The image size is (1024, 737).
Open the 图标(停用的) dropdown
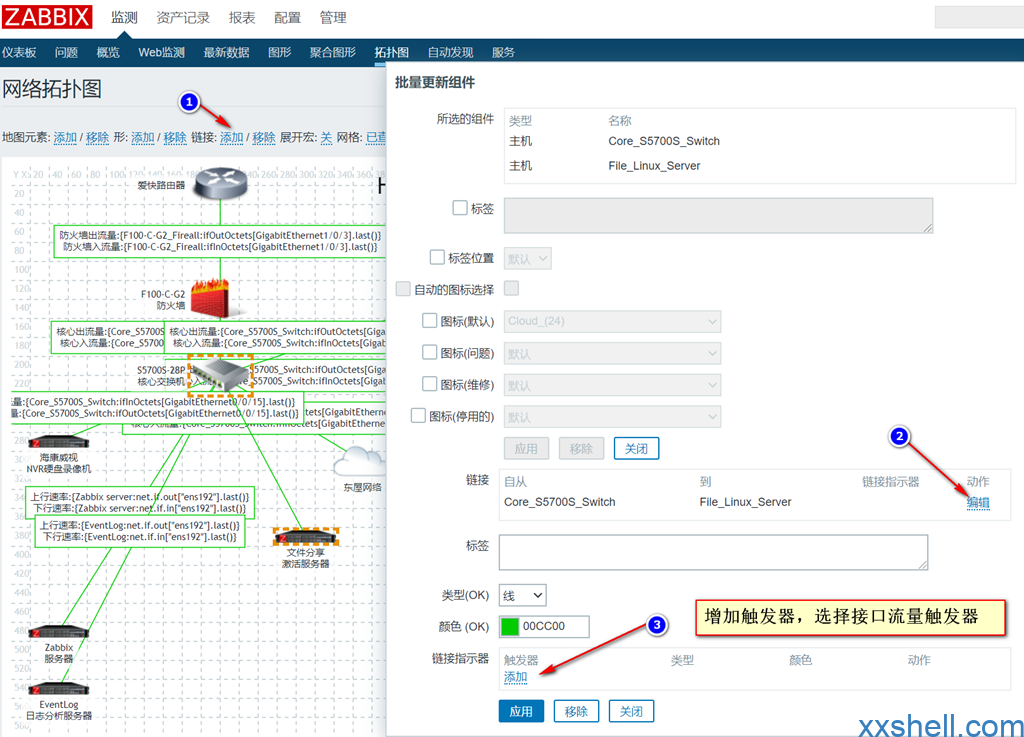613,416
